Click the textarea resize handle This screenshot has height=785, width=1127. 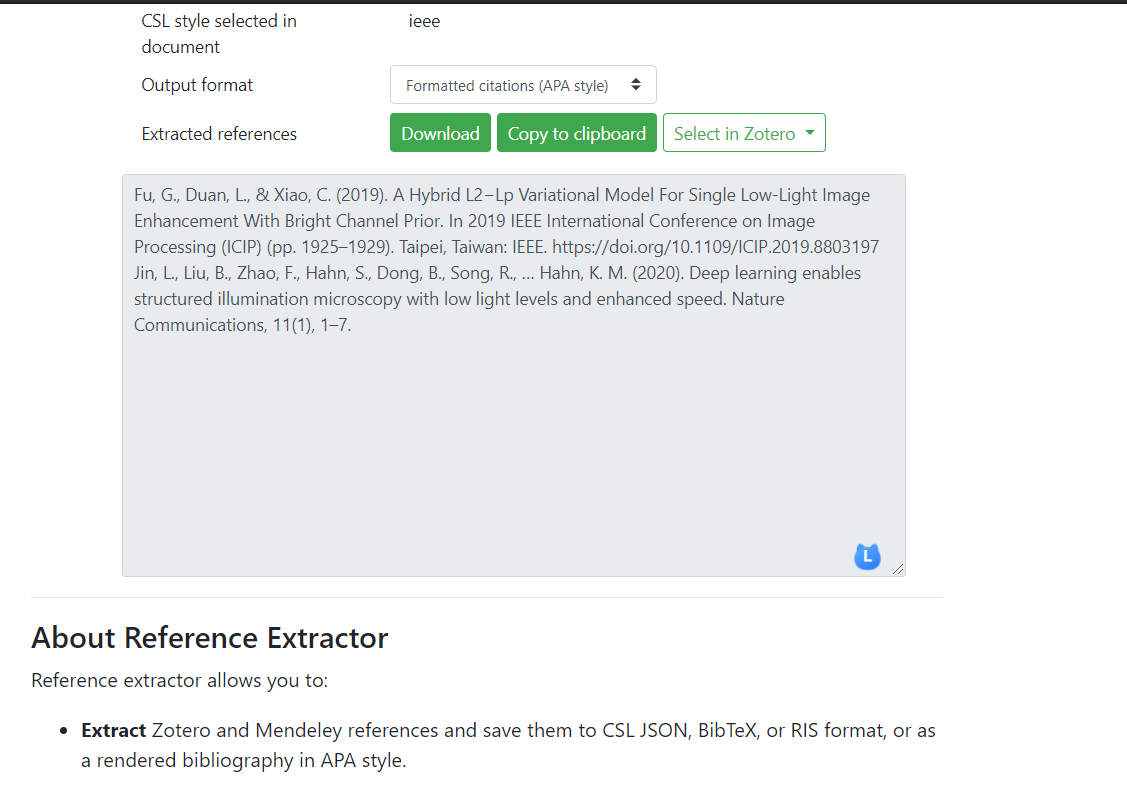point(899,569)
